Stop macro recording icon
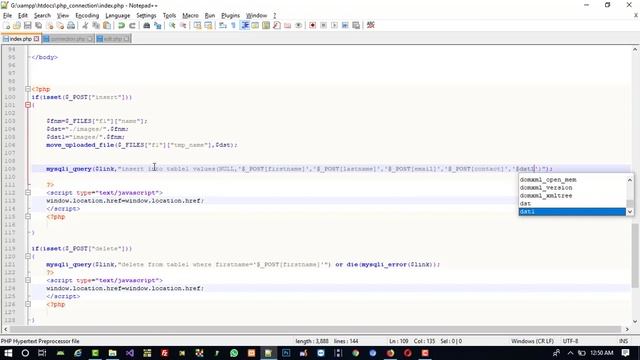 (x=323, y=25)
